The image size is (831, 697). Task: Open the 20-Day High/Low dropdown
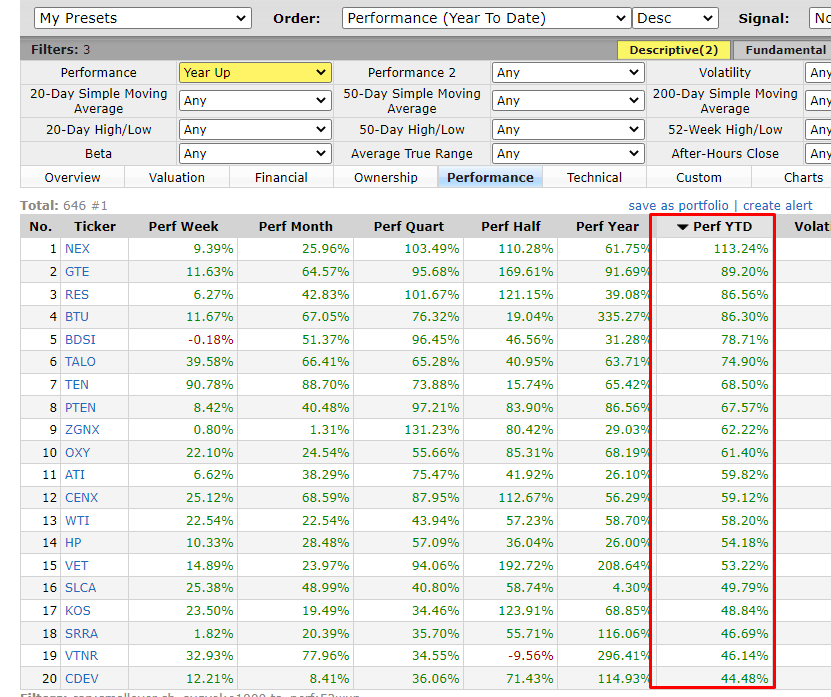click(x=255, y=129)
